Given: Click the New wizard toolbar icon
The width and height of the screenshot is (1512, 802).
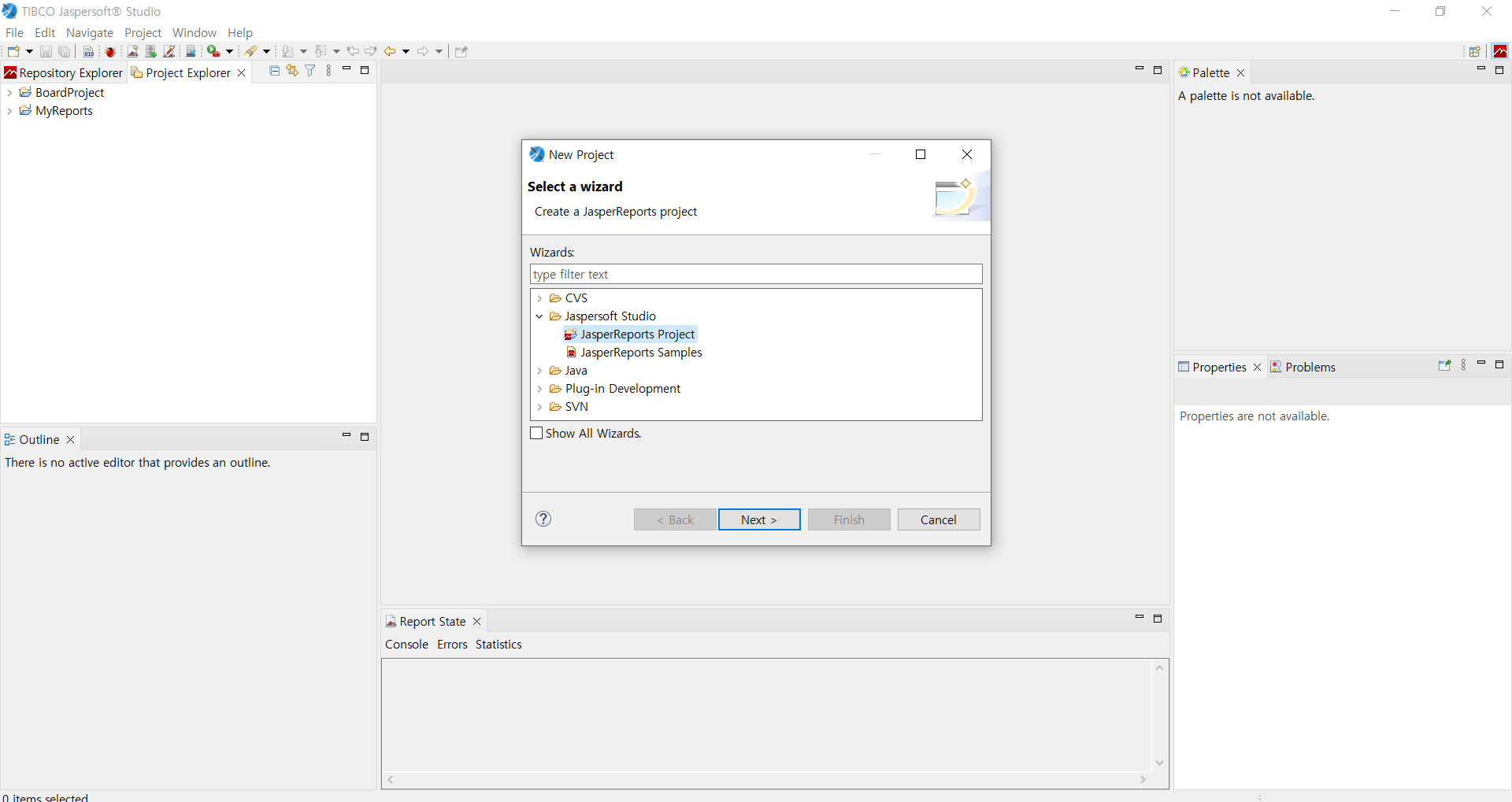Looking at the screenshot, I should point(13,52).
